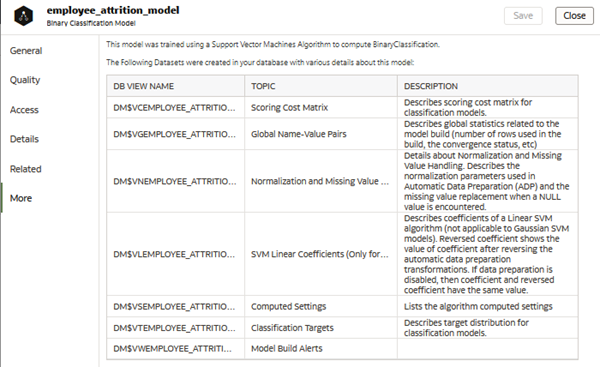Click the employee_attrition_model title text
The image size is (600, 367).
tap(113, 10)
